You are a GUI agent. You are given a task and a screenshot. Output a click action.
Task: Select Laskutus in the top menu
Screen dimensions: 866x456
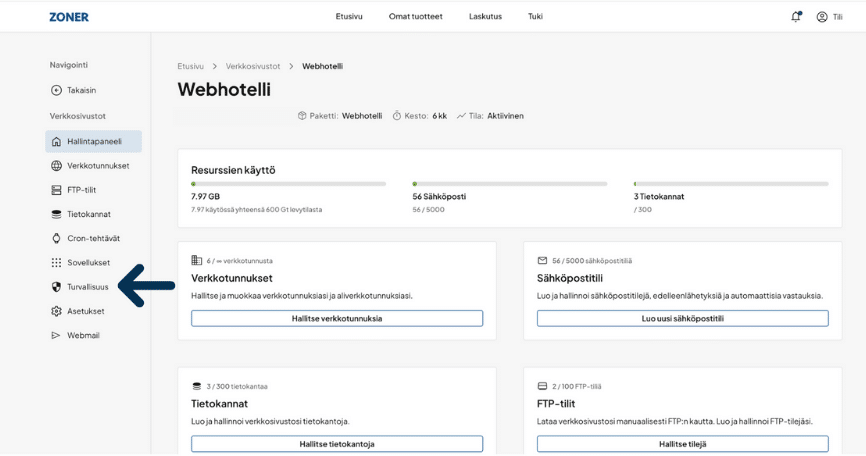485,17
